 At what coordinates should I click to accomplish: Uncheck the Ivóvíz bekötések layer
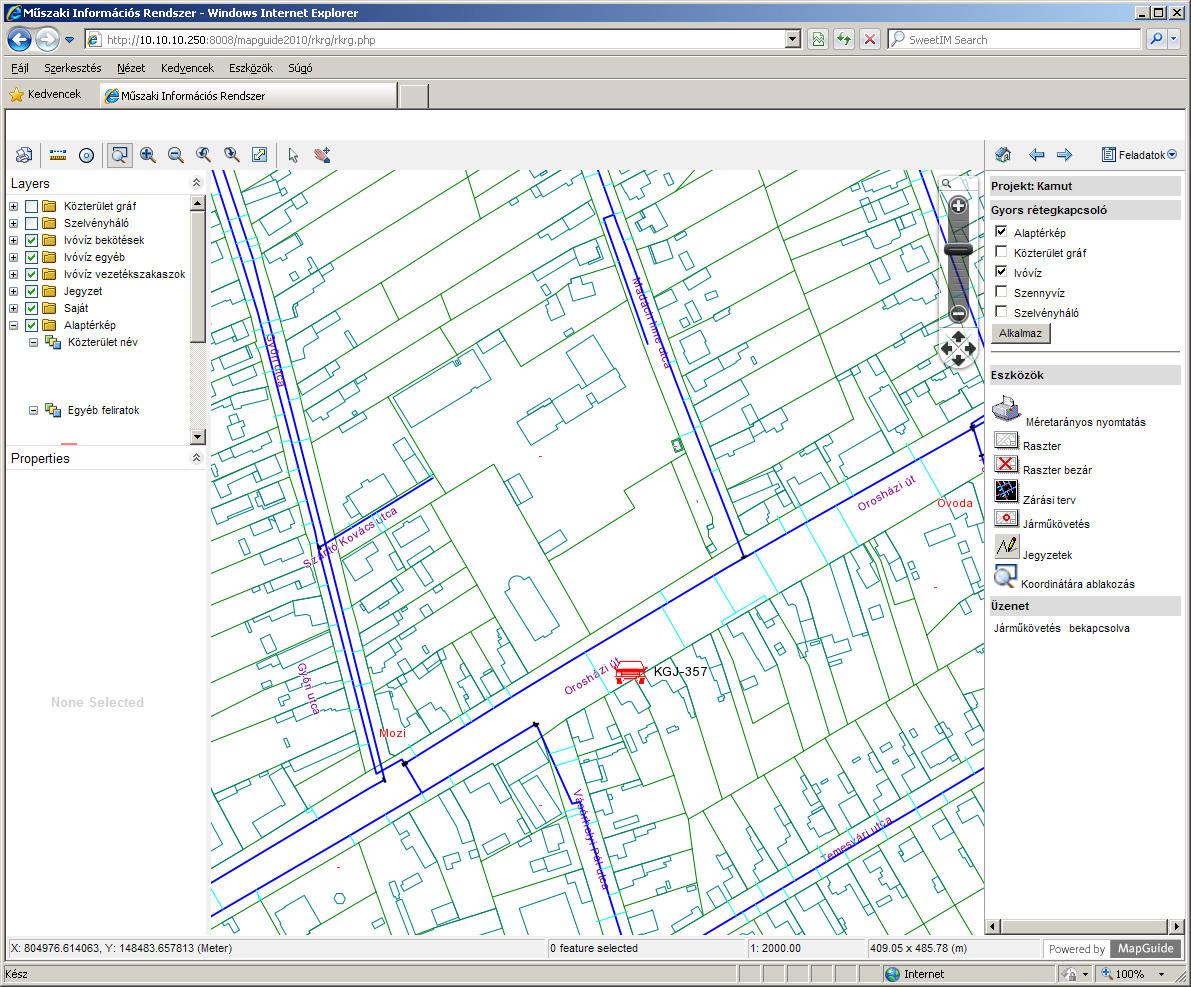[x=31, y=240]
